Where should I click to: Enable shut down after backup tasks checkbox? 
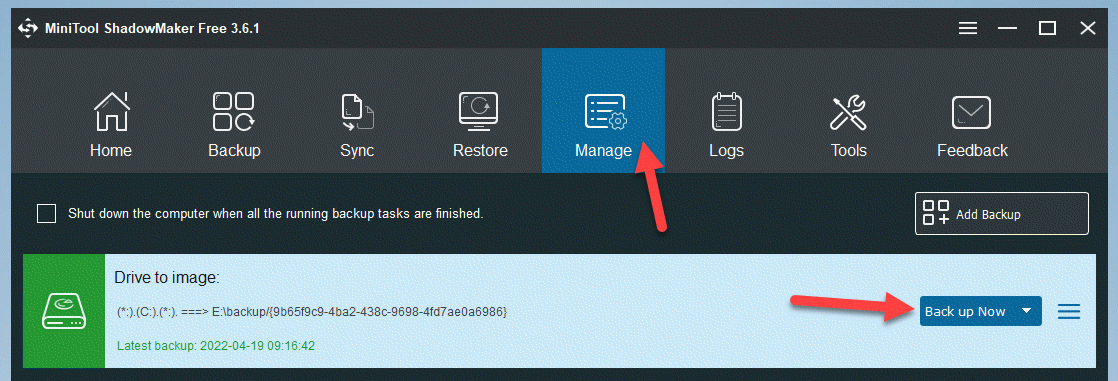tap(46, 213)
